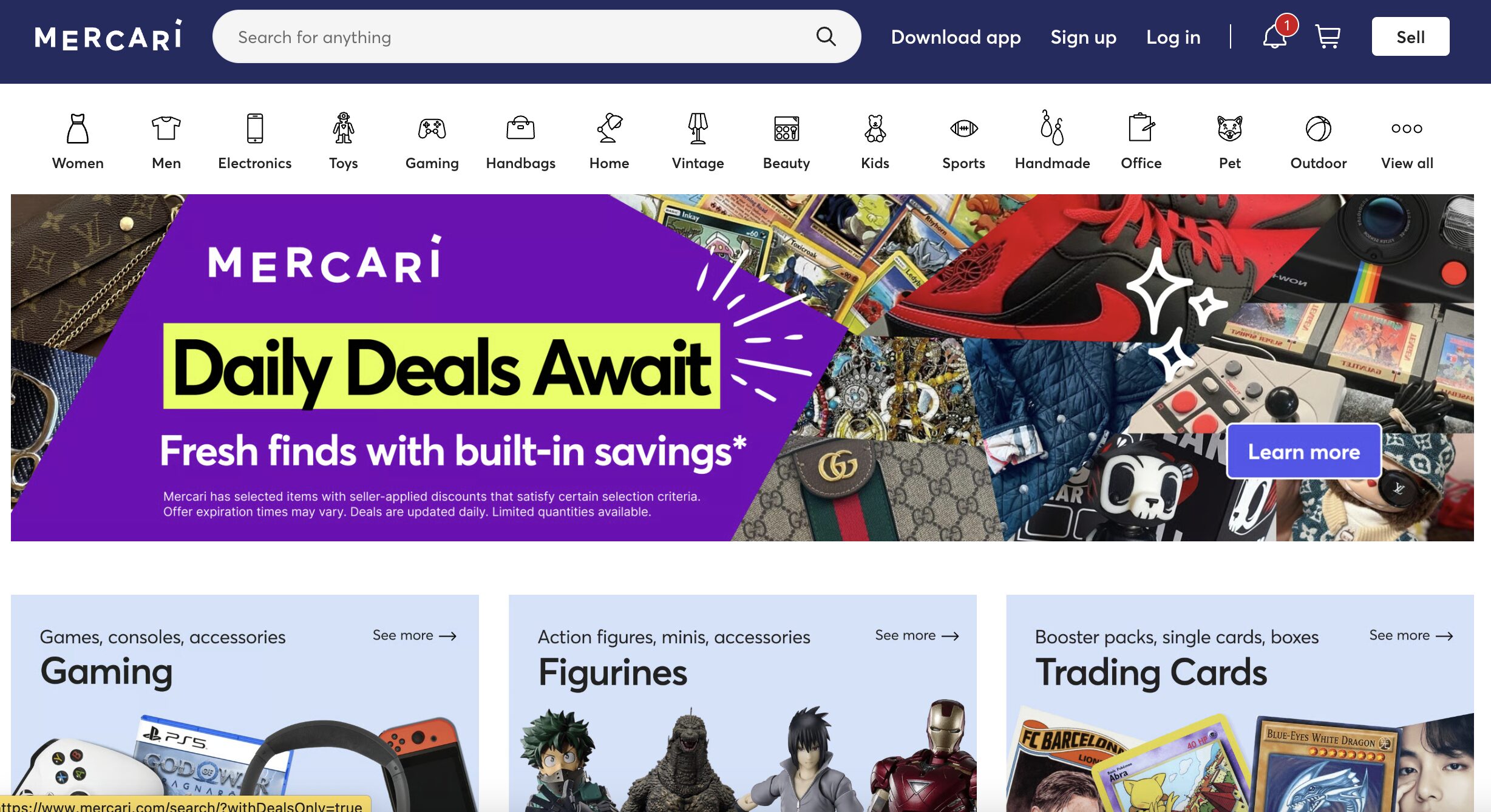Expand See more for Trading Cards
Viewport: 1491px width, 812px height.
click(x=1411, y=635)
